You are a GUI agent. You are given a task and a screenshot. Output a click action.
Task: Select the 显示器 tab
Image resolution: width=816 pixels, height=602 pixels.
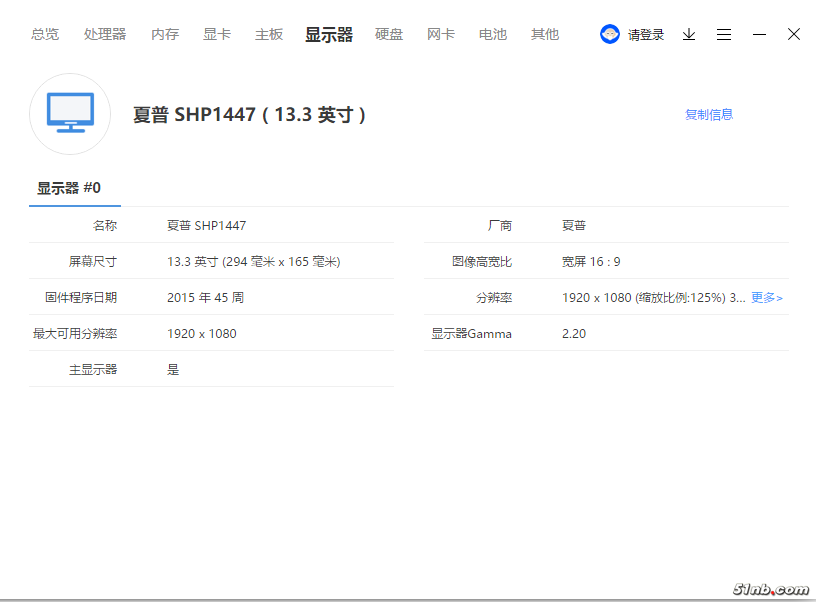coord(329,35)
